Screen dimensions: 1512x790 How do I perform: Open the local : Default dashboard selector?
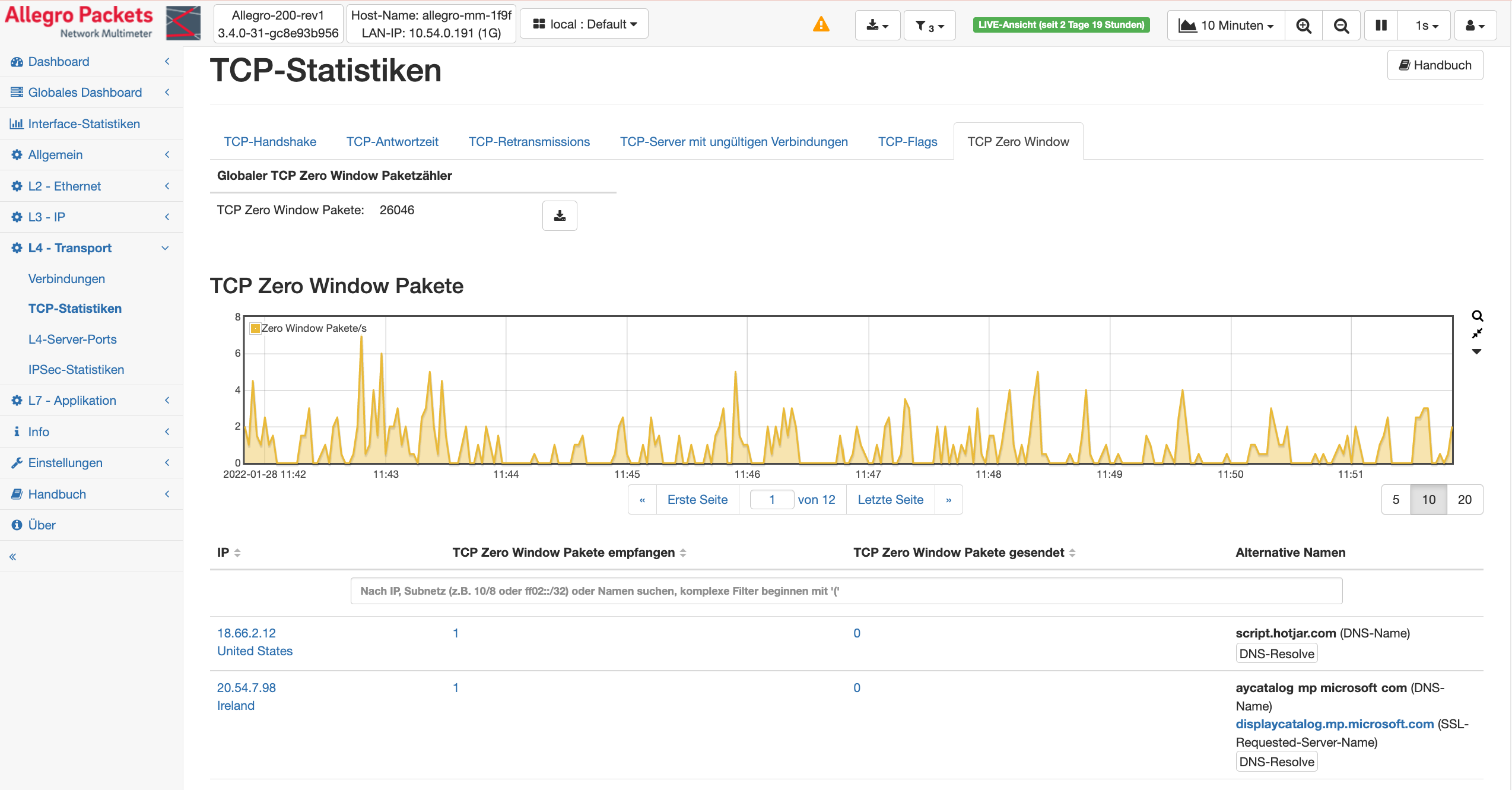(x=583, y=23)
